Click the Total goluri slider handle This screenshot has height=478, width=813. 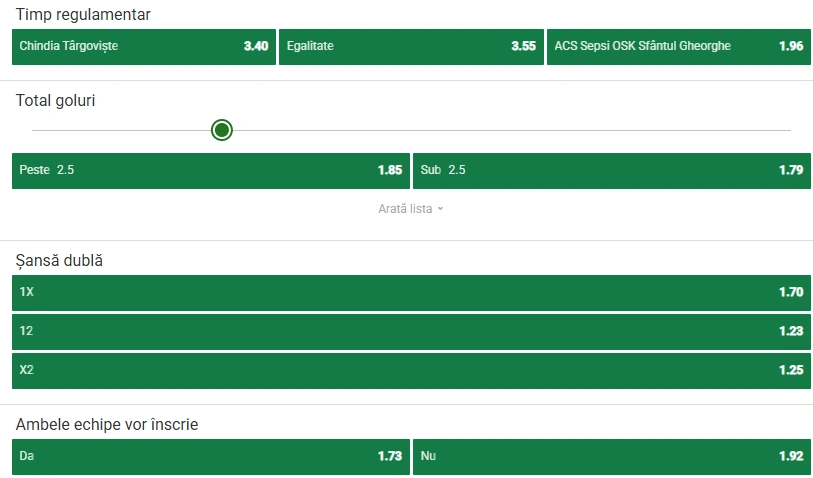[x=222, y=130]
